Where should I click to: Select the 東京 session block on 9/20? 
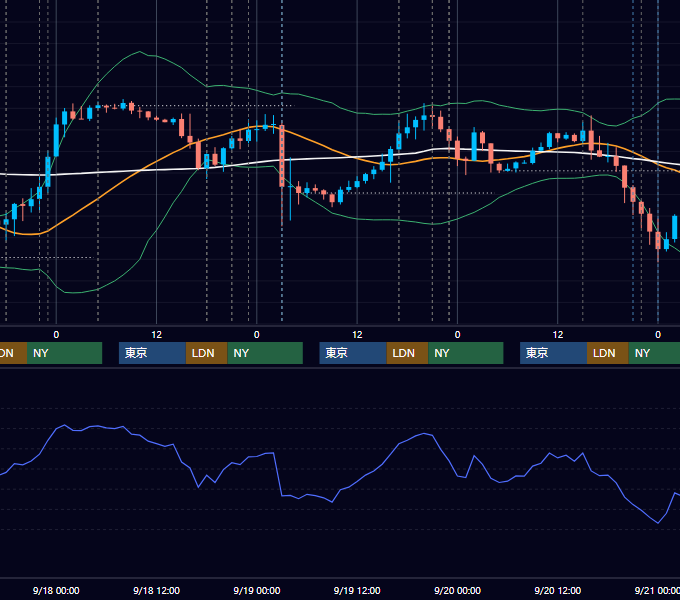tap(554, 353)
